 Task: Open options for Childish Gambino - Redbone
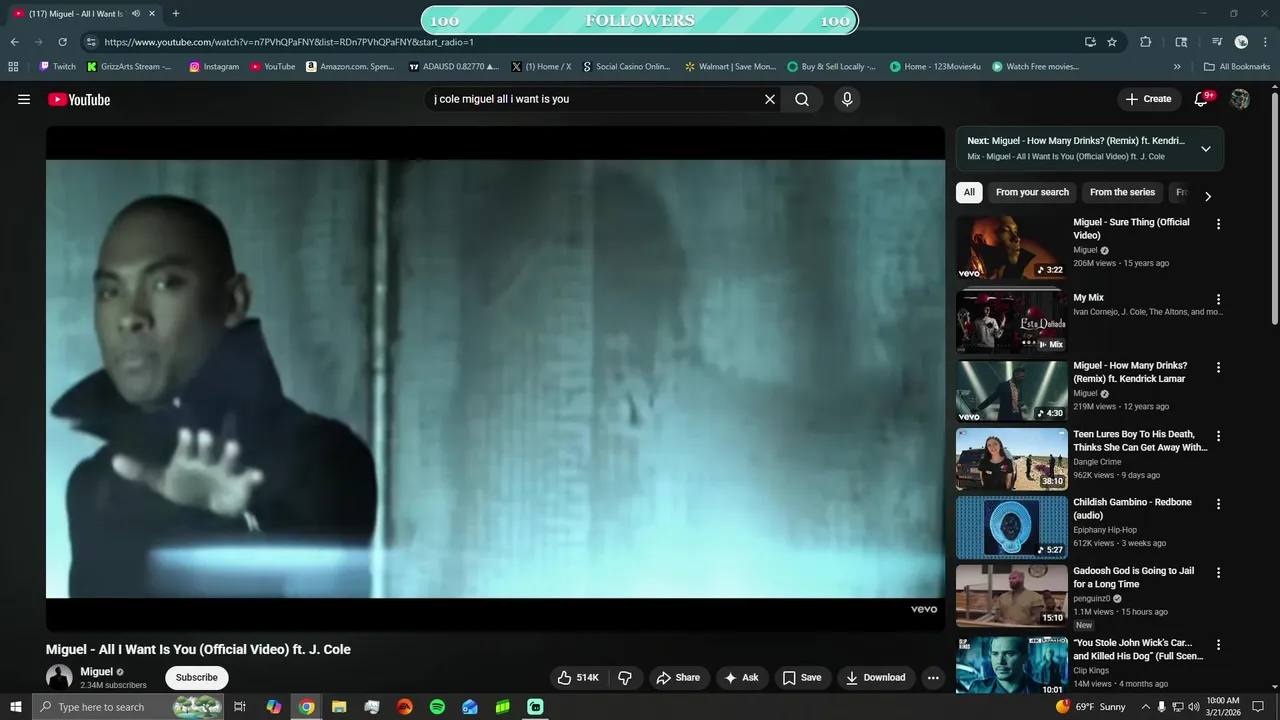[x=1218, y=504]
